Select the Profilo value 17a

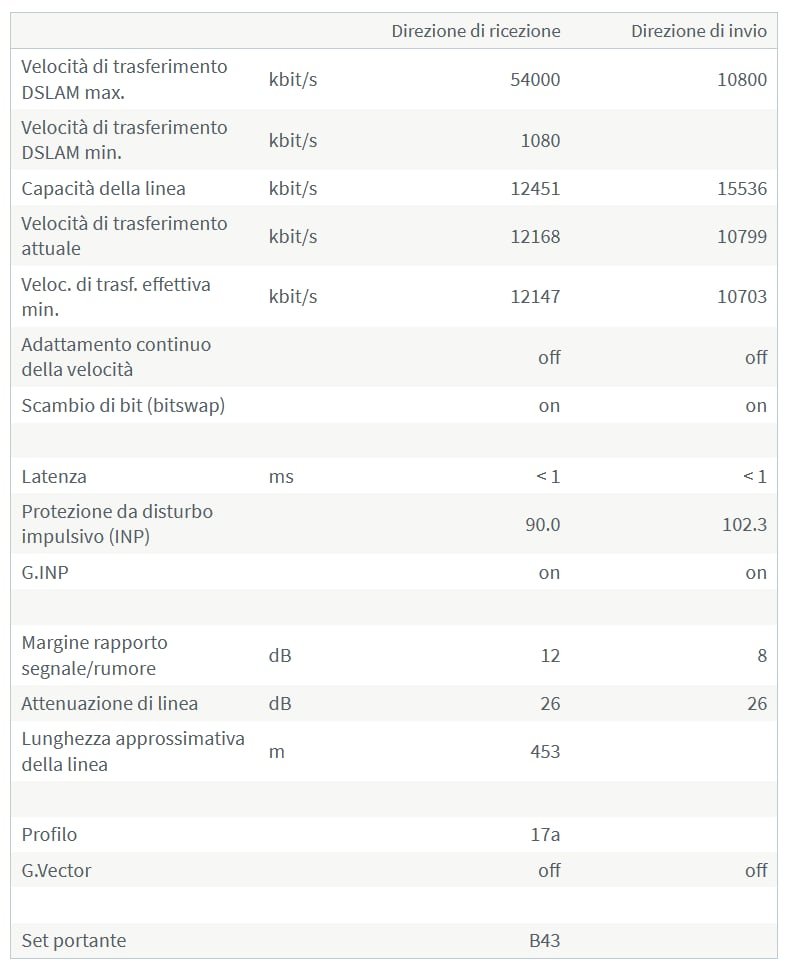click(x=545, y=834)
